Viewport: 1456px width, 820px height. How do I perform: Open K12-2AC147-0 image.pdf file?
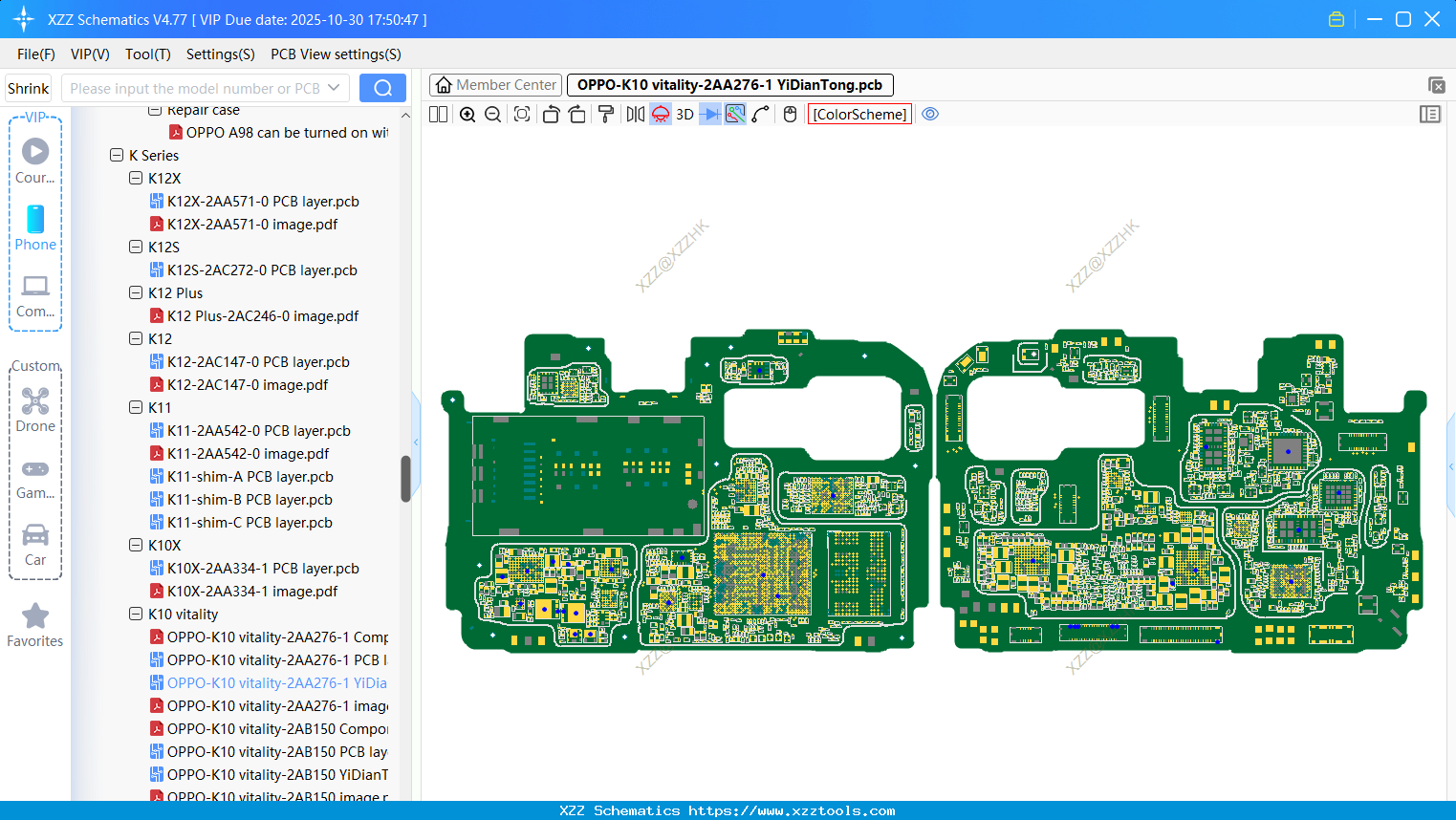pyautogui.click(x=247, y=385)
